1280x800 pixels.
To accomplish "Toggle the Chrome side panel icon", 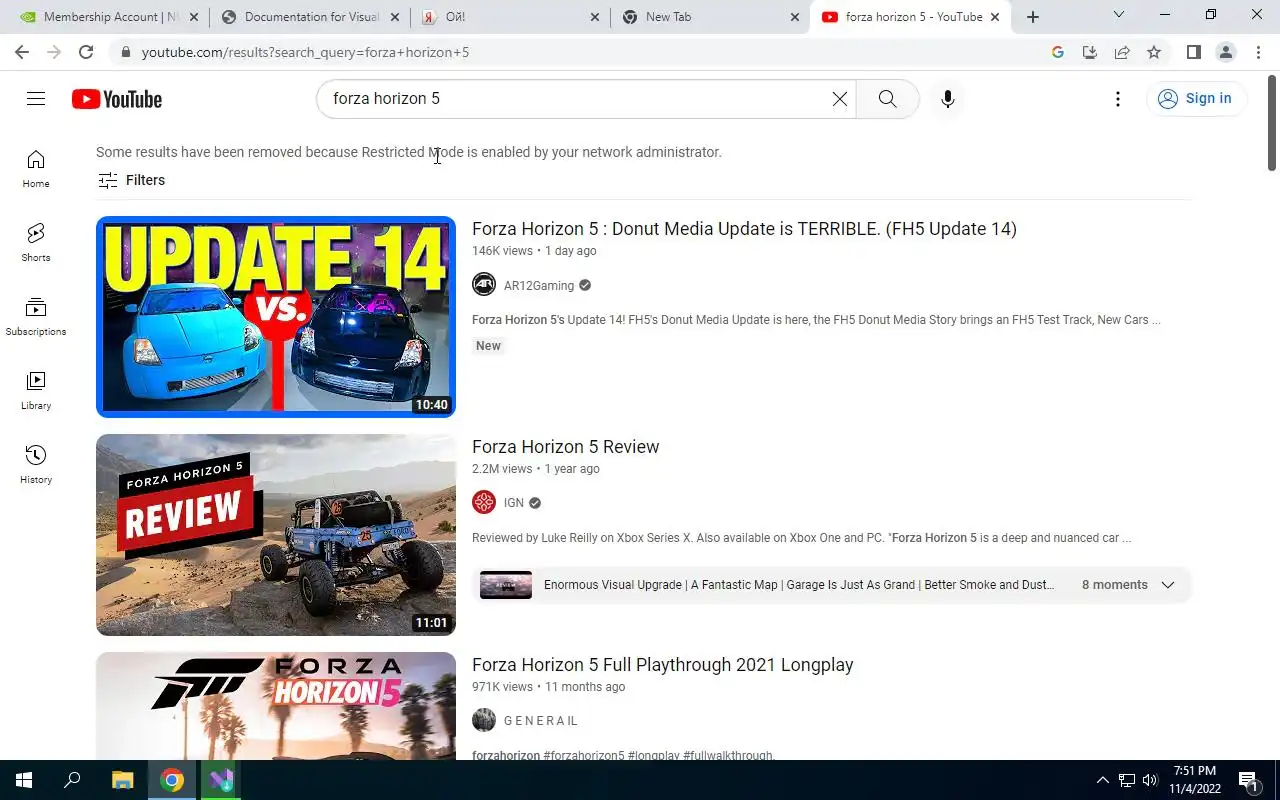I will (1193, 52).
